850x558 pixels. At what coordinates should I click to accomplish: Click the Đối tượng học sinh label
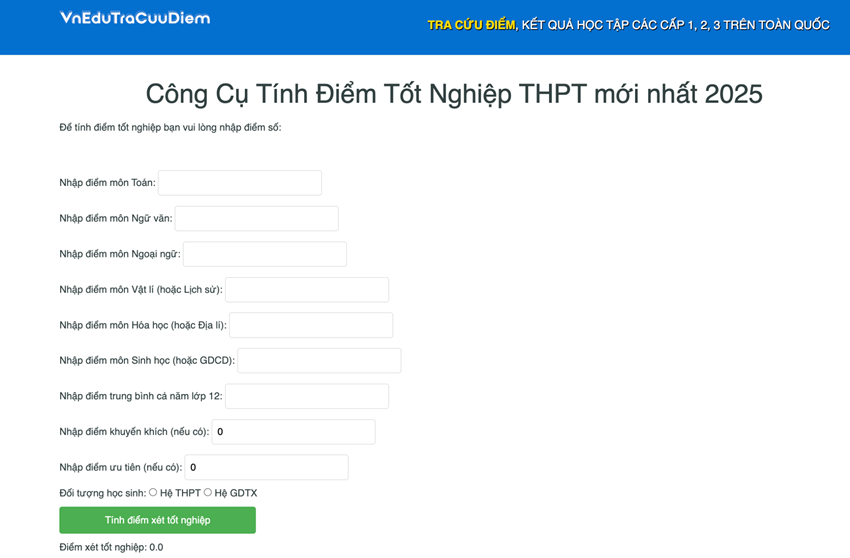[102, 493]
